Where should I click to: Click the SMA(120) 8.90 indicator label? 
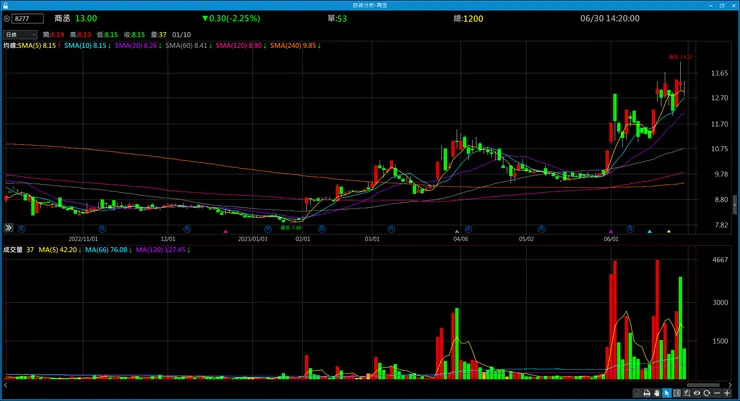[x=241, y=46]
